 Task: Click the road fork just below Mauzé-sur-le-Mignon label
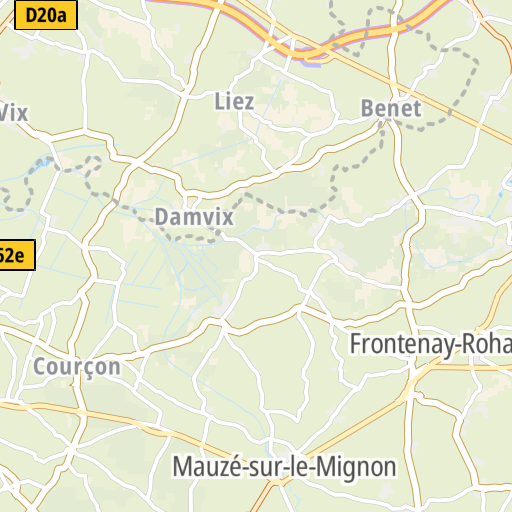278,483
